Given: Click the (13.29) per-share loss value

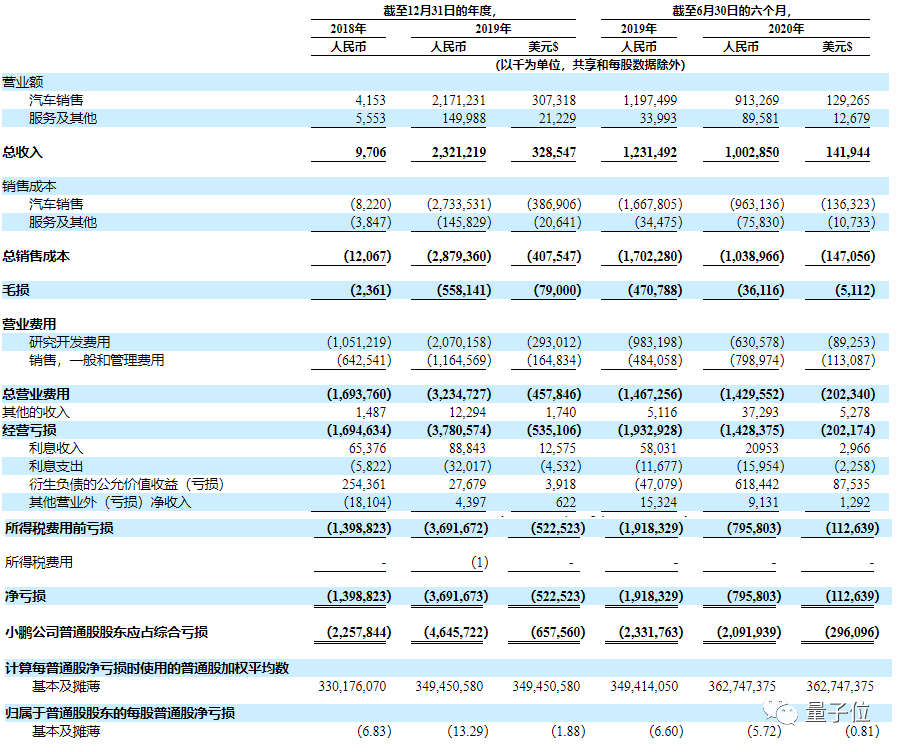Looking at the screenshot, I should (x=467, y=732).
